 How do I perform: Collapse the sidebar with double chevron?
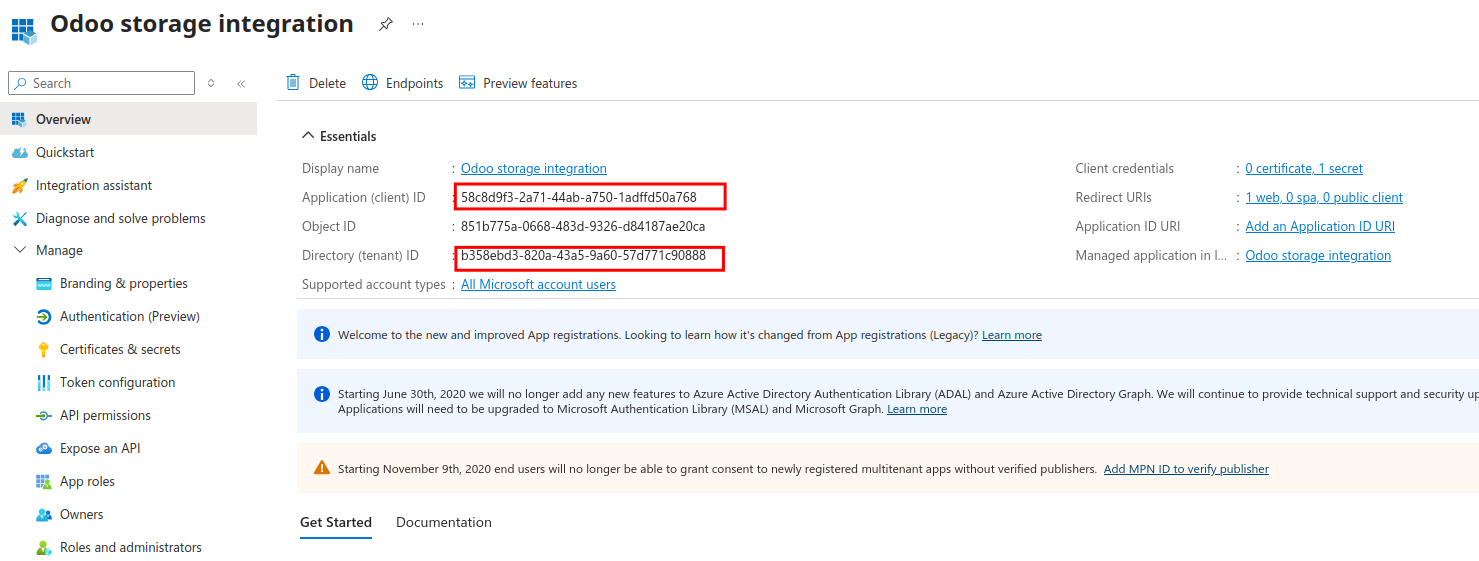pos(241,83)
